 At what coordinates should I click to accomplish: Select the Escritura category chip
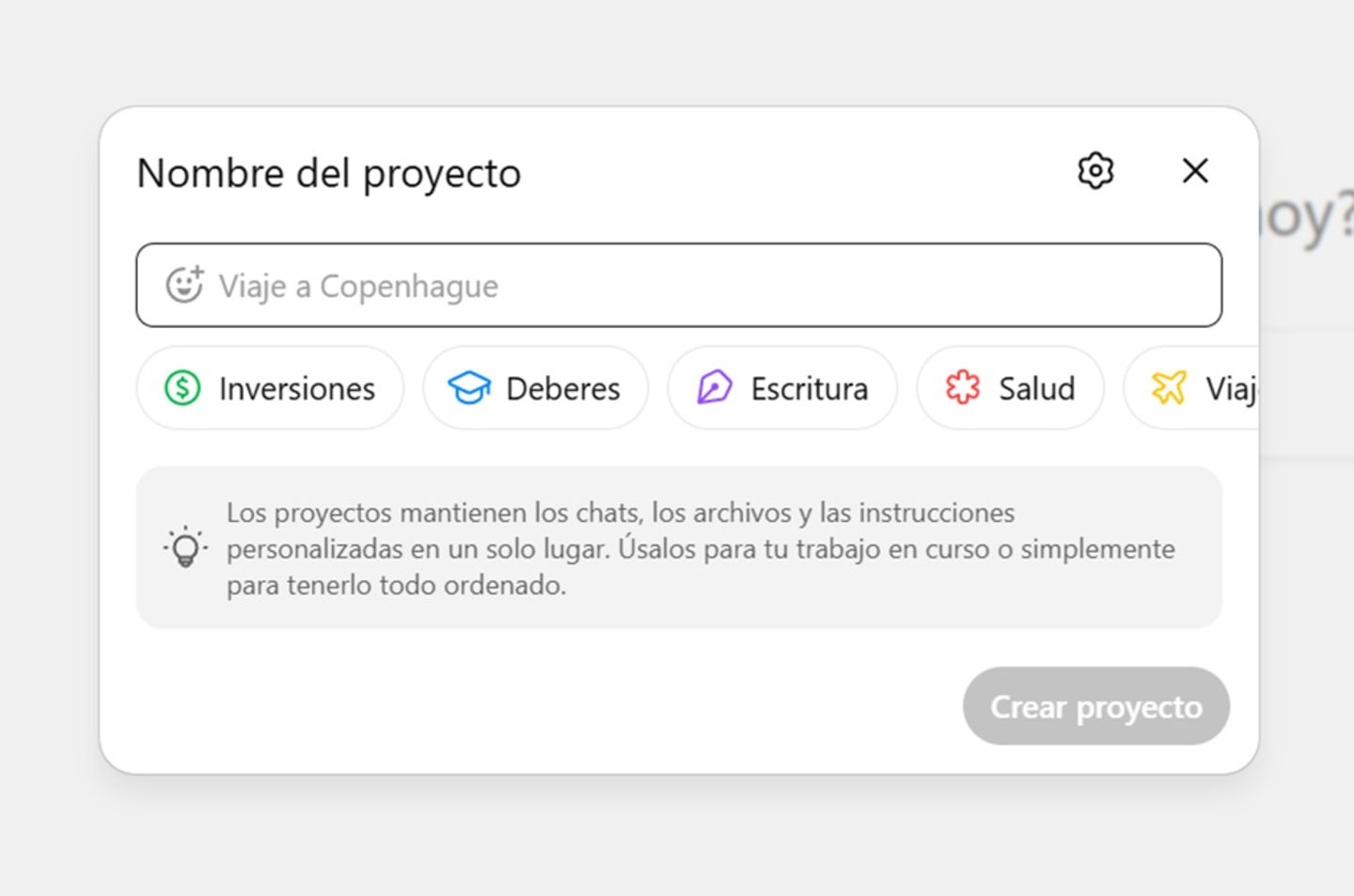781,388
